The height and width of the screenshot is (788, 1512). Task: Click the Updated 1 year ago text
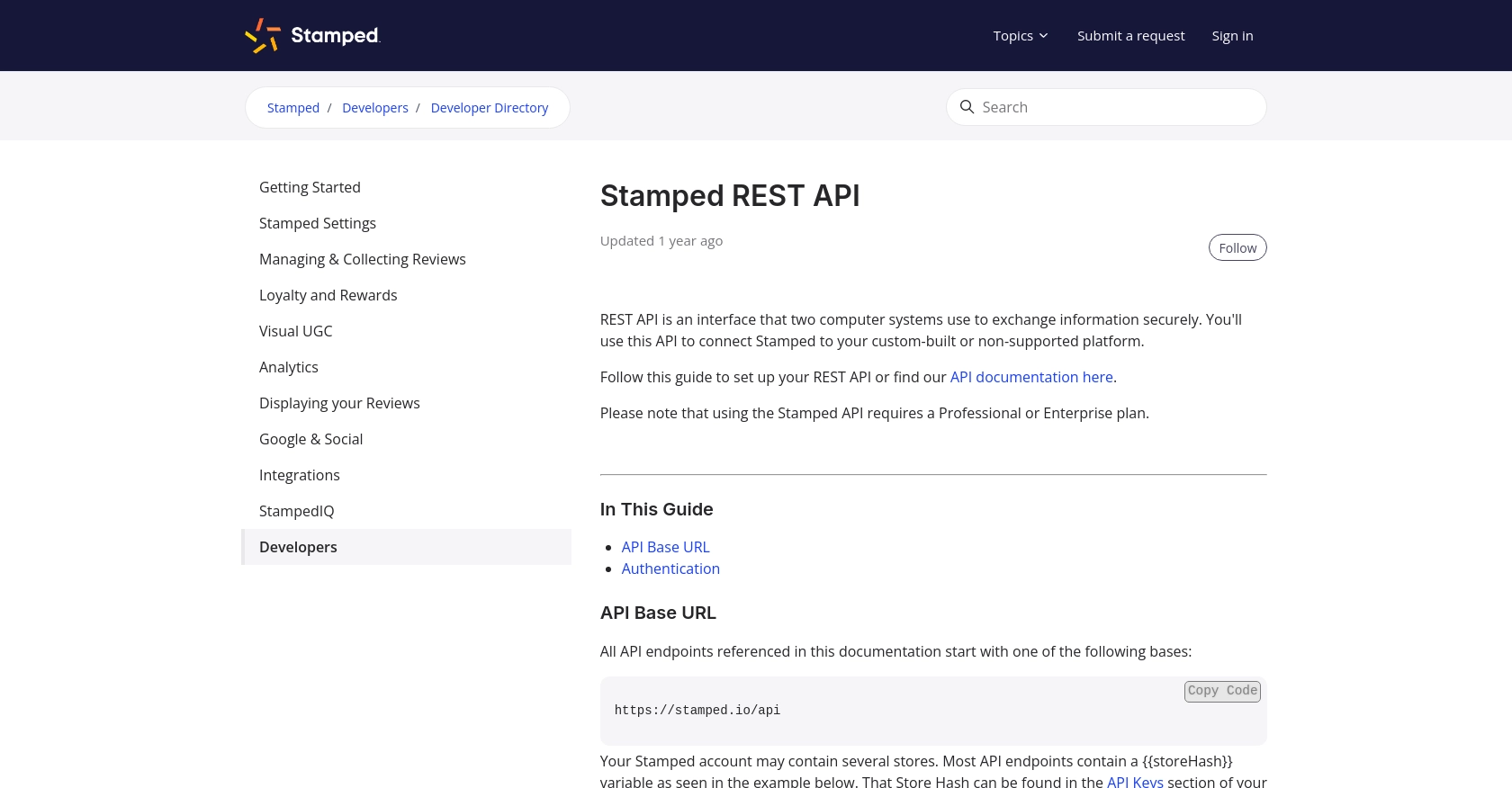pos(661,240)
